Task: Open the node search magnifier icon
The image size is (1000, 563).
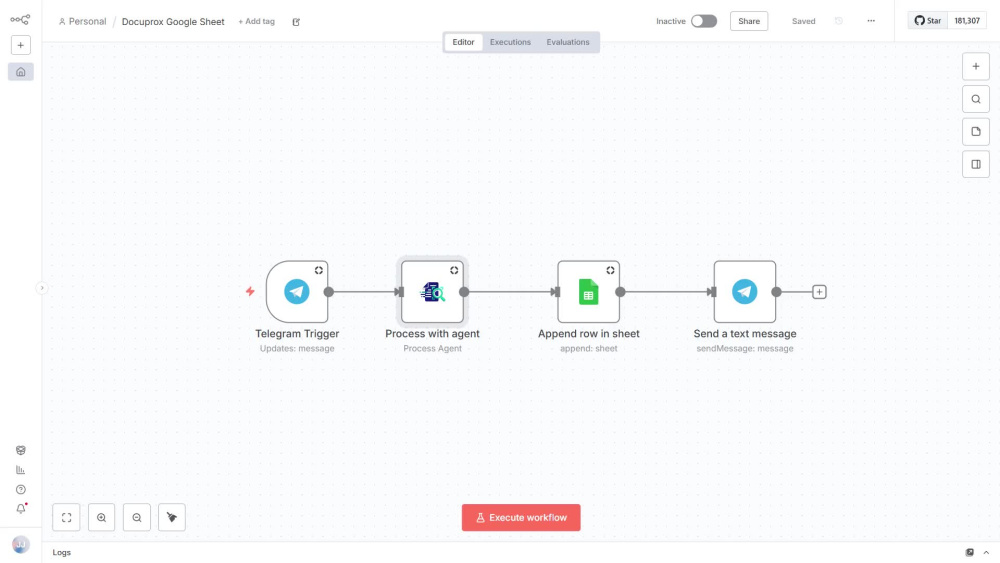Action: click(976, 99)
